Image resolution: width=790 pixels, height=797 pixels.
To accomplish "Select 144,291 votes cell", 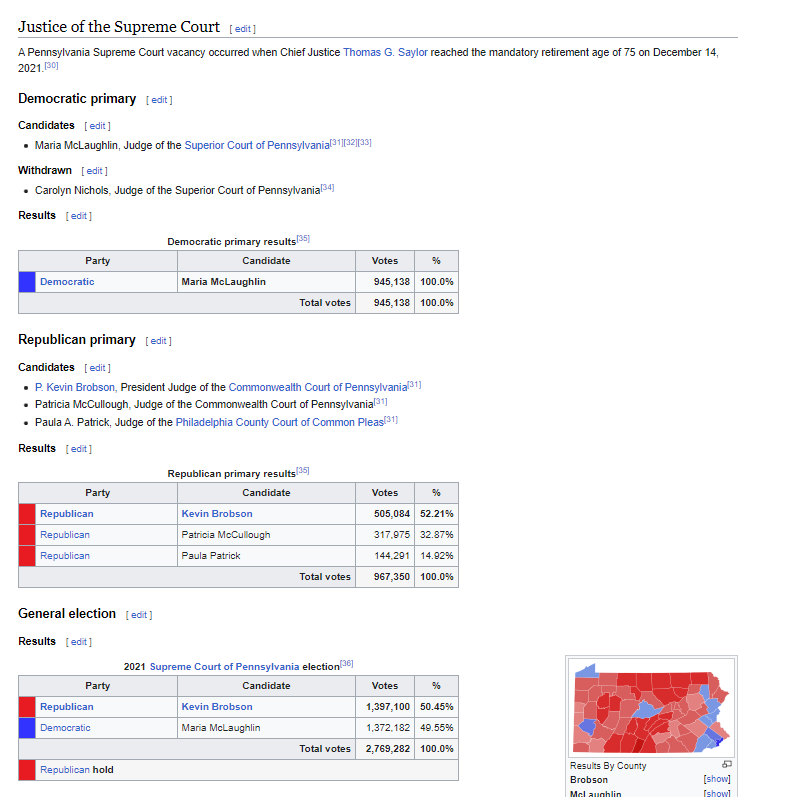I will point(385,556).
